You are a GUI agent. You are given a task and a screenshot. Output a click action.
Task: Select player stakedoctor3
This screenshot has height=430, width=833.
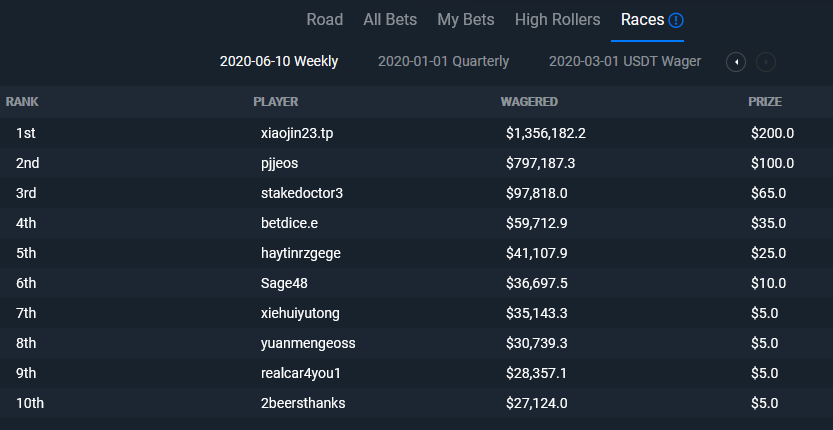coord(302,193)
